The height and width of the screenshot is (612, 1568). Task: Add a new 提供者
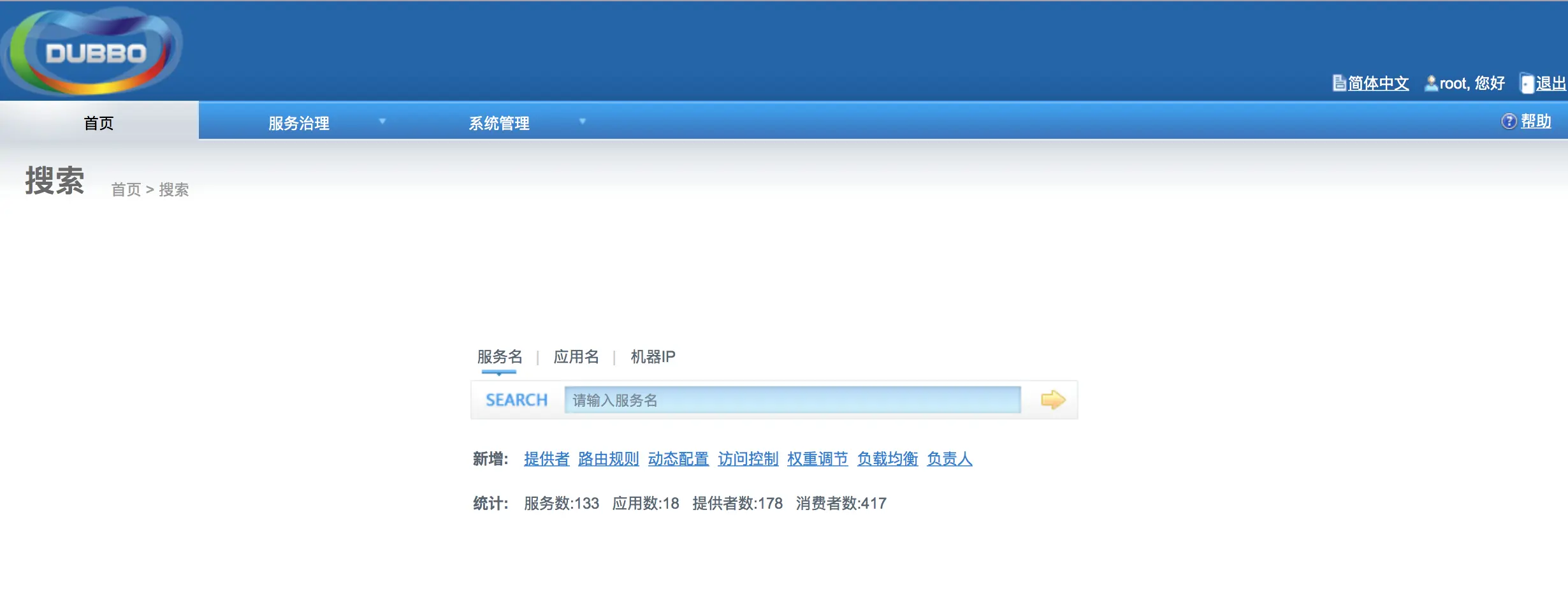[x=547, y=459]
